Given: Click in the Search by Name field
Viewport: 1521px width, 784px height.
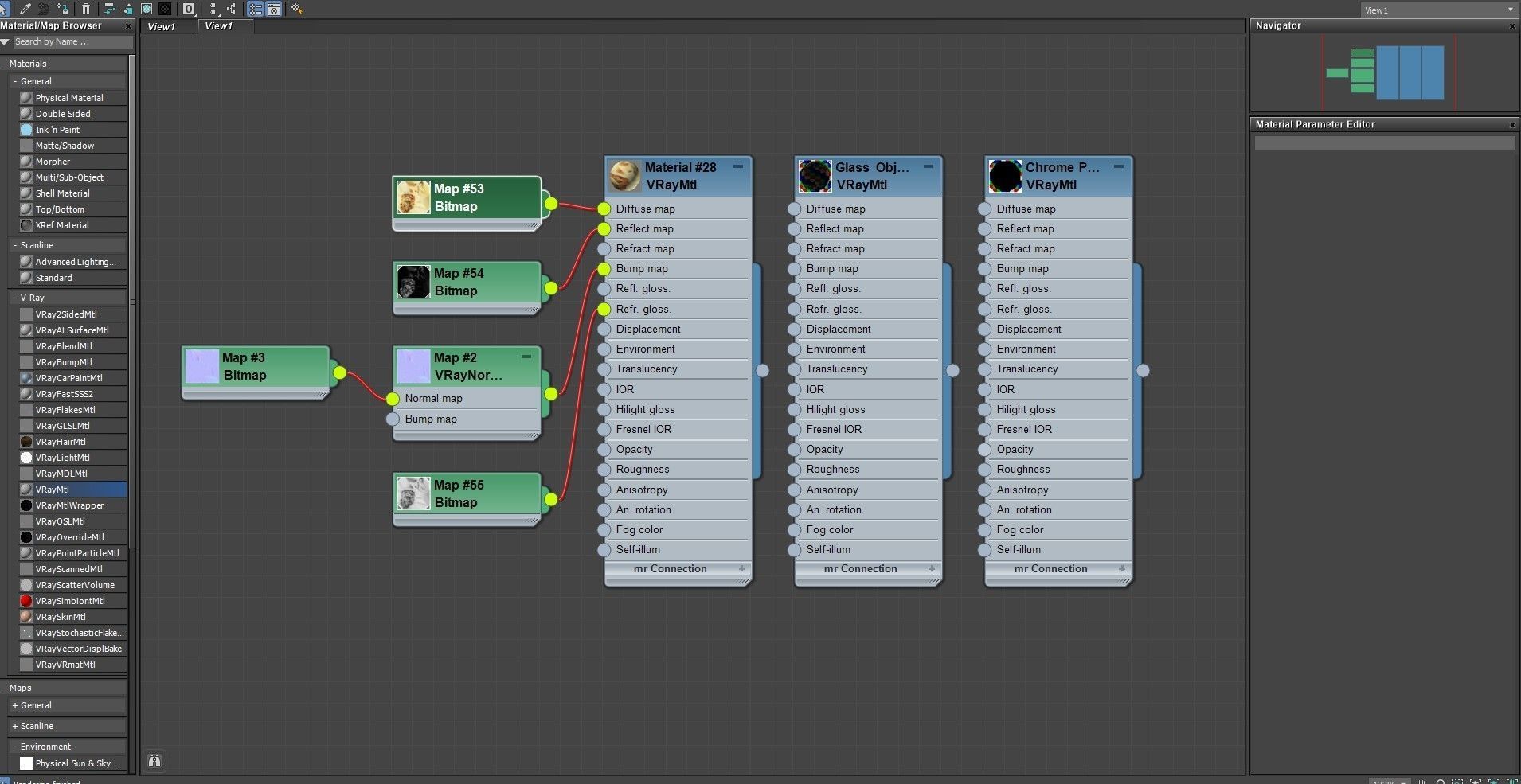Looking at the screenshot, I should [72, 41].
